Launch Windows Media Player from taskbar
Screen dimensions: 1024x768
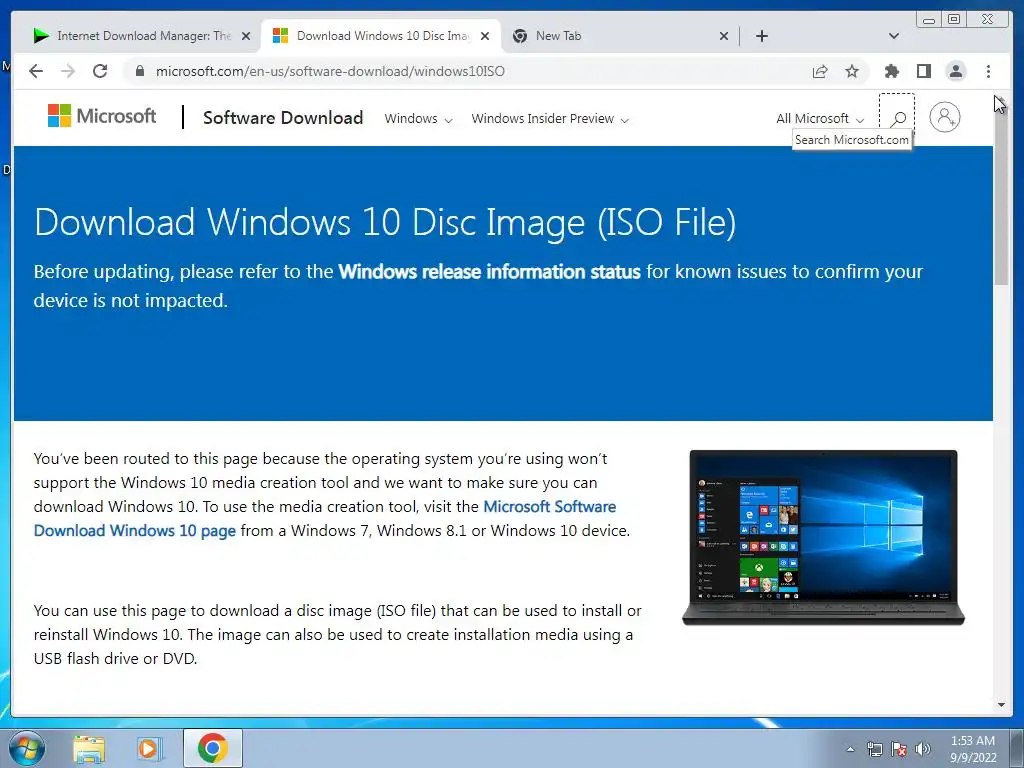[x=150, y=749]
